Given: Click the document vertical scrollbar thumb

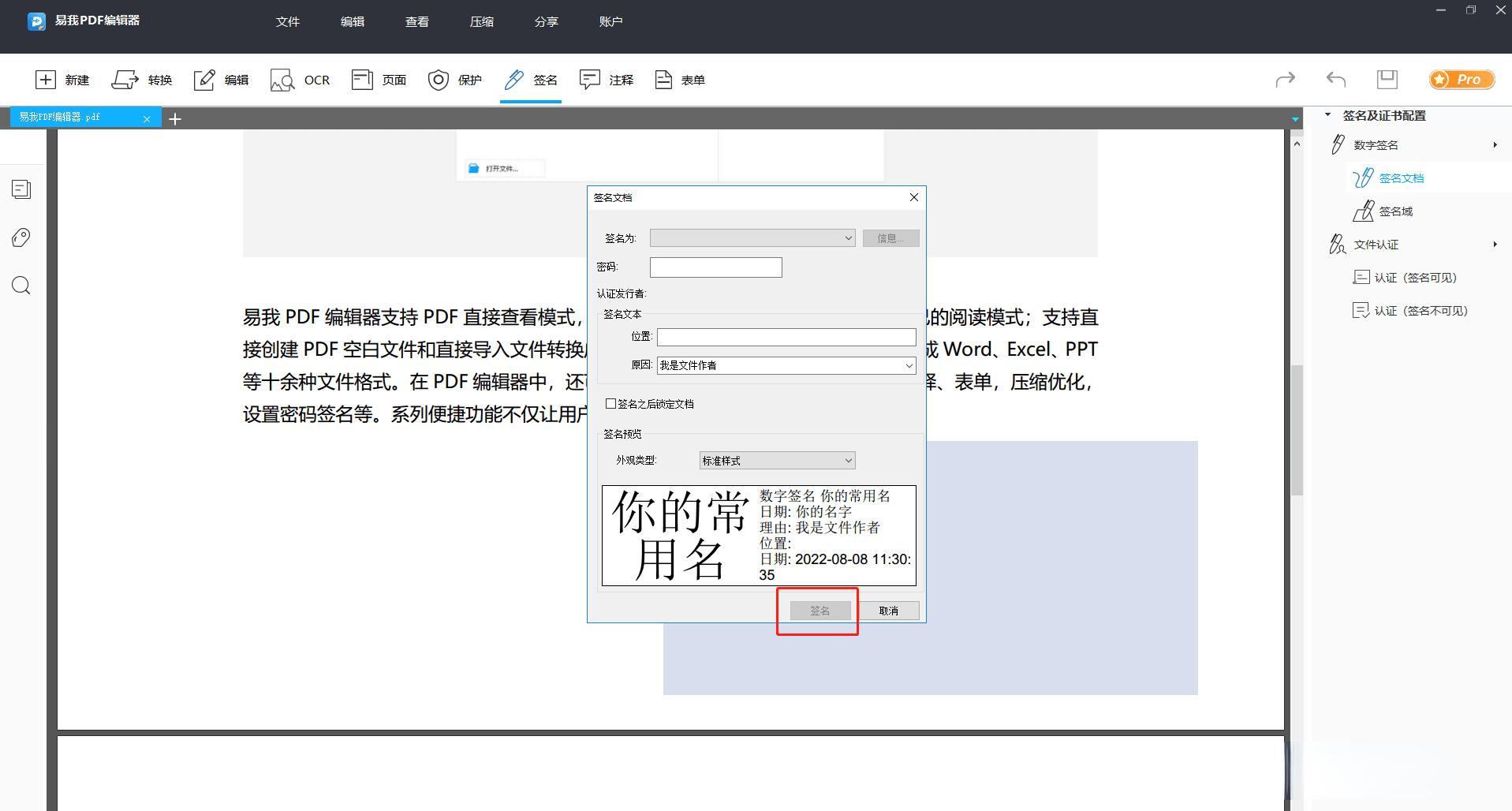Looking at the screenshot, I should [x=1297, y=430].
